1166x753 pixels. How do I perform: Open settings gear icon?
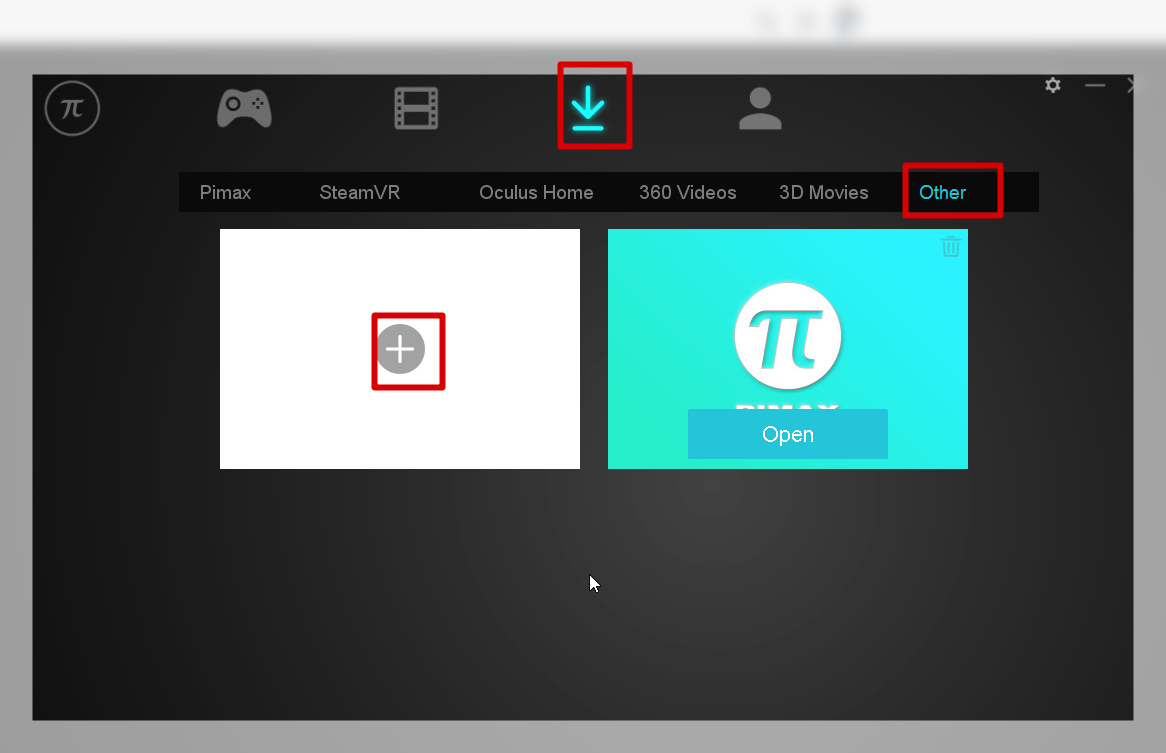click(1053, 85)
